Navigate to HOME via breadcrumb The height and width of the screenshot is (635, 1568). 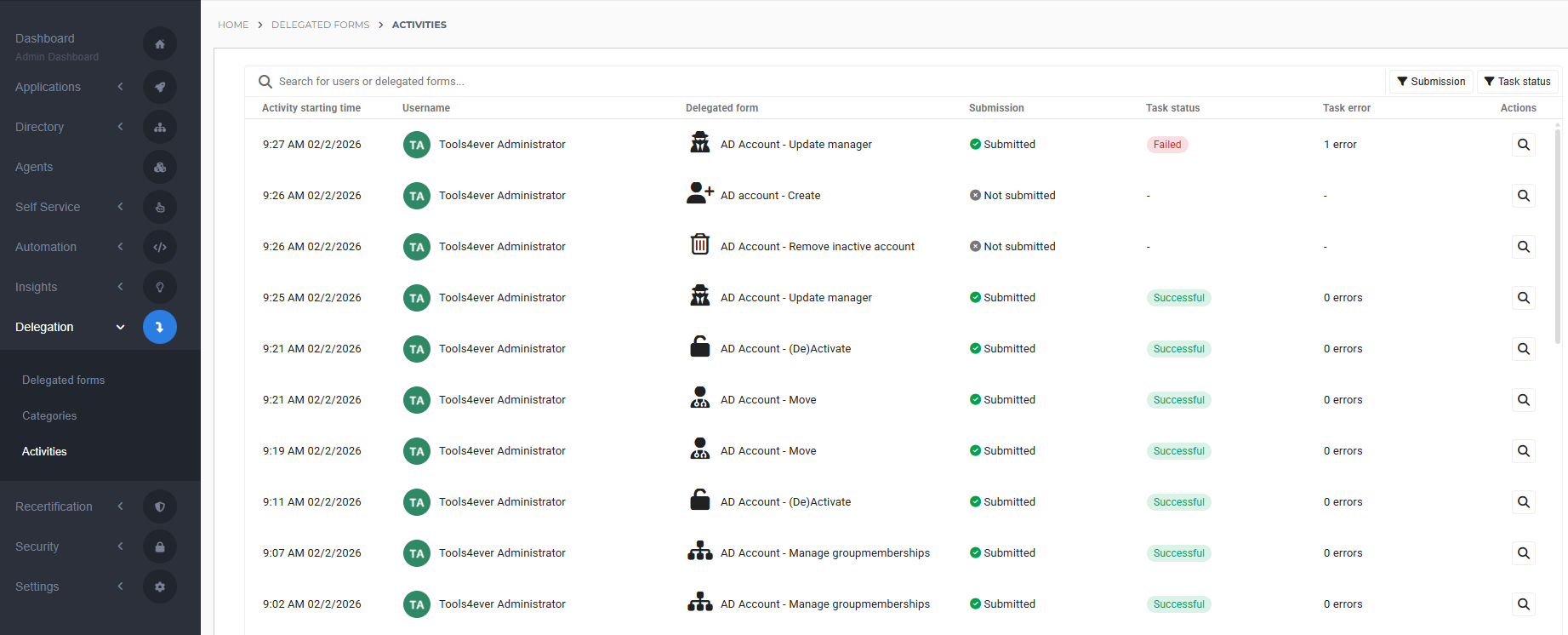pos(233,25)
